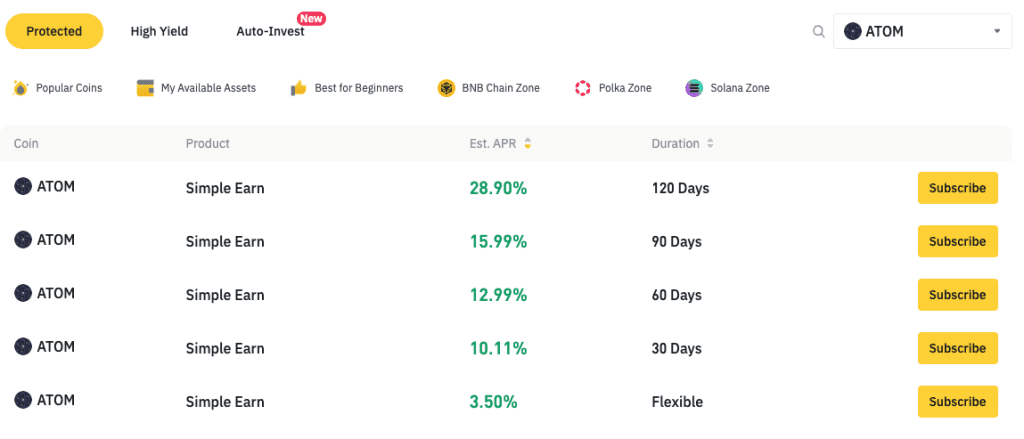Subscribe to the 30 Days ATOM product
Image resolution: width=1024 pixels, height=439 pixels.
click(957, 348)
